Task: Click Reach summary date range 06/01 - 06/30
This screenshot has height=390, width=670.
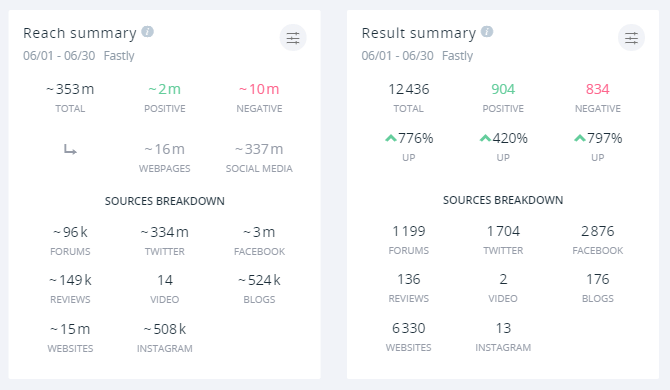Action: coord(59,56)
